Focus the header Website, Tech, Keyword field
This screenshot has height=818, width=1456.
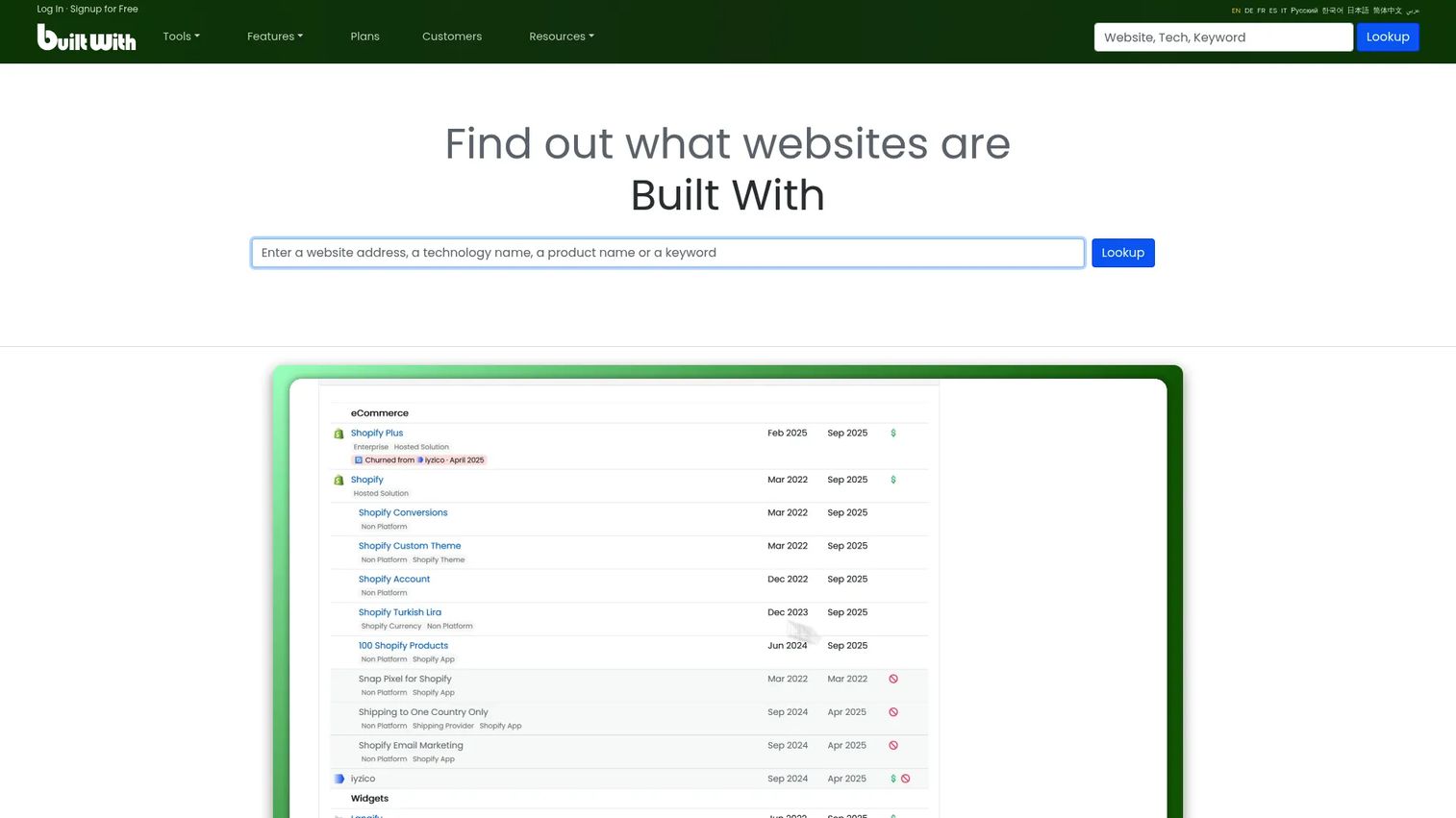(x=1223, y=37)
